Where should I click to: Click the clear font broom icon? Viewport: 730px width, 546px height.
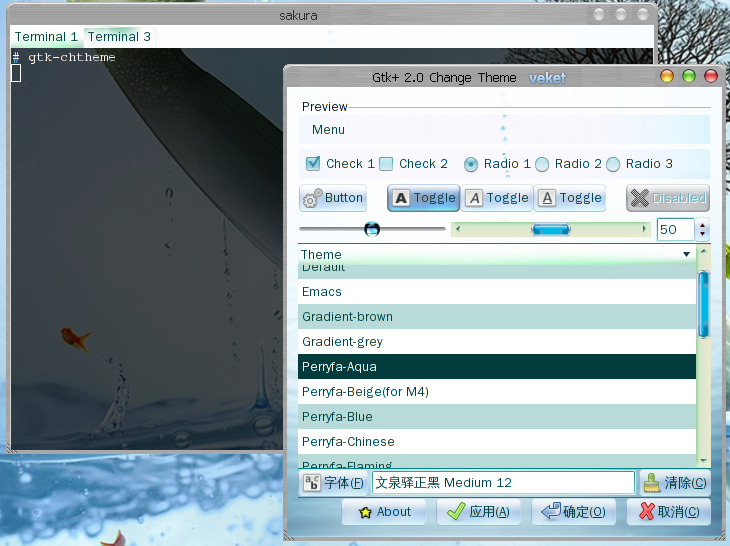click(652, 483)
